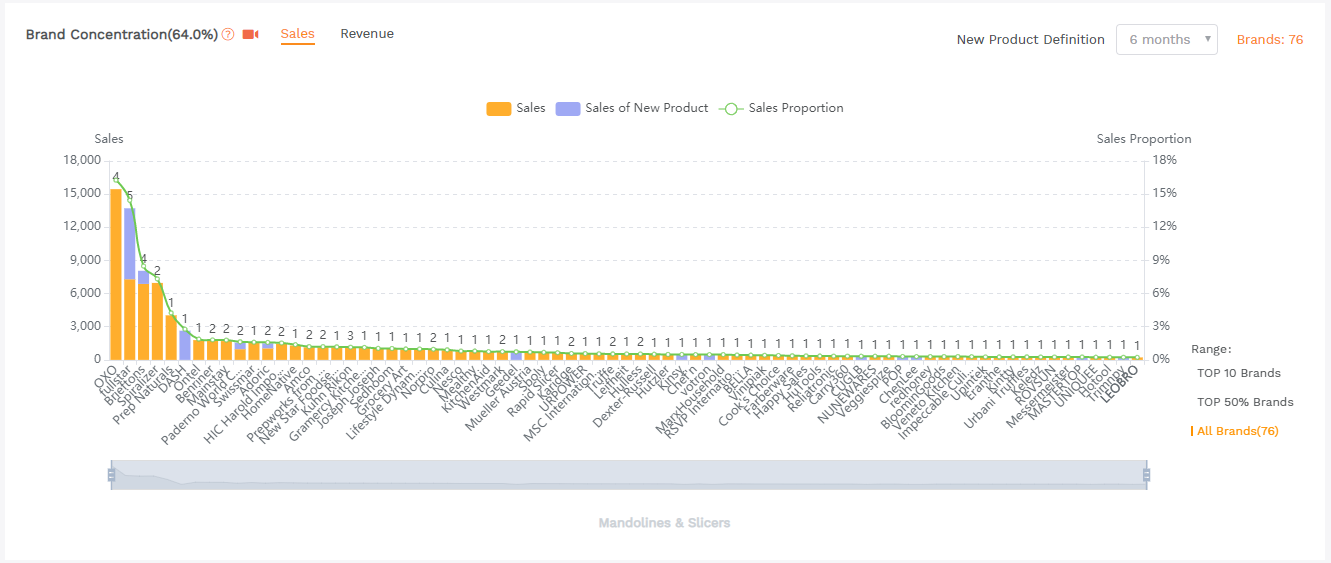The width and height of the screenshot is (1331, 563).
Task: Open the video tutorial camera icon
Action: 250,35
